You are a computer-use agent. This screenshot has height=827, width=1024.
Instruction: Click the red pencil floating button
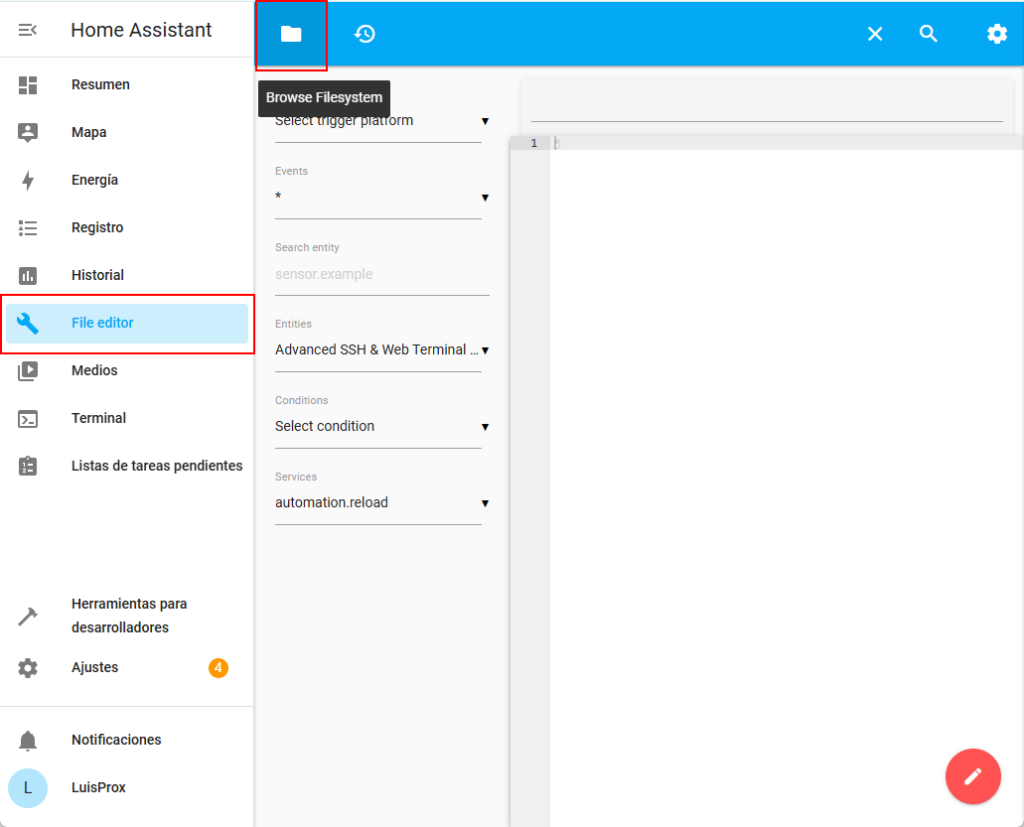(973, 776)
